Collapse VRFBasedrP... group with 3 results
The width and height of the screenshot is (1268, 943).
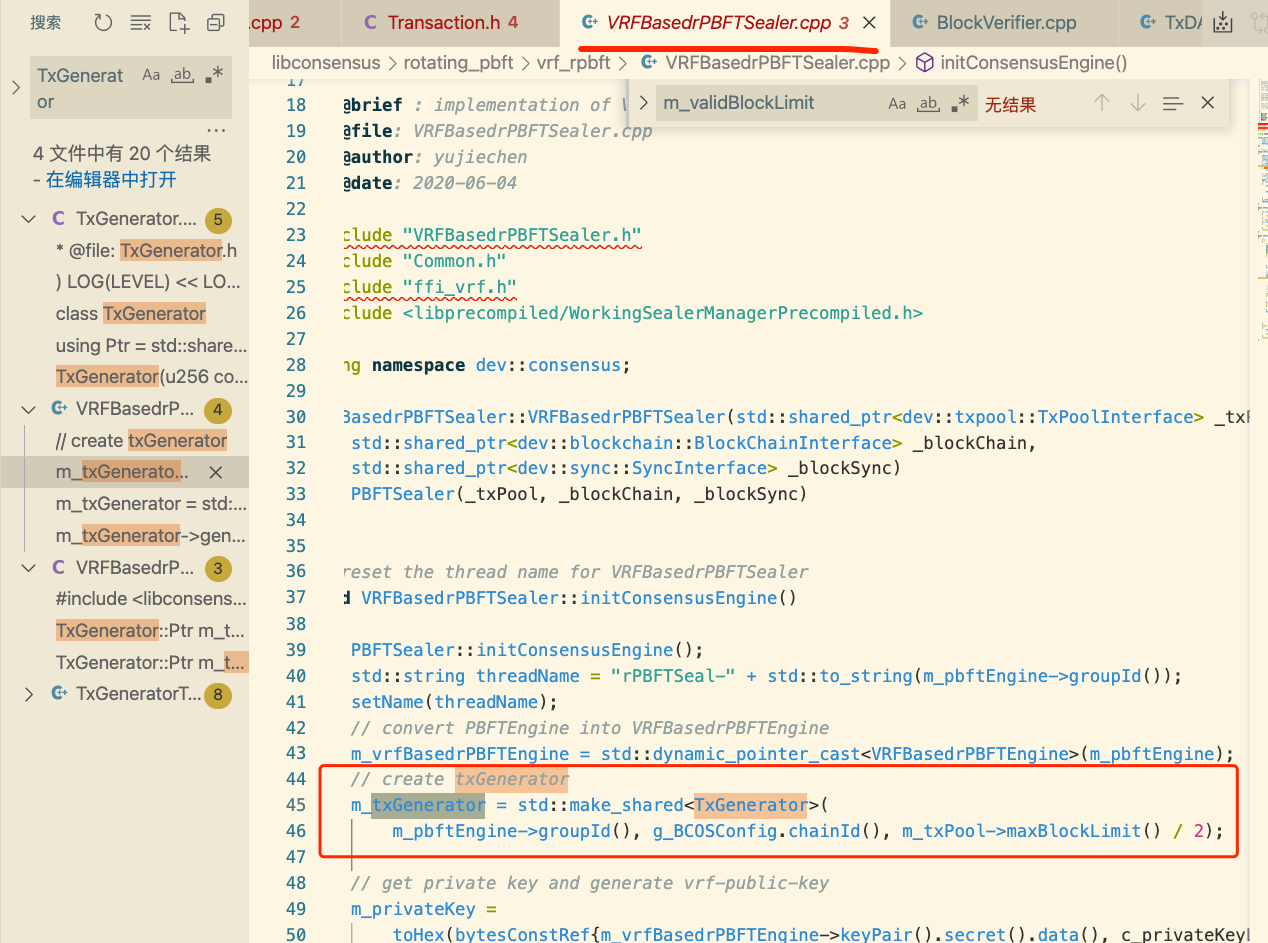[29, 568]
